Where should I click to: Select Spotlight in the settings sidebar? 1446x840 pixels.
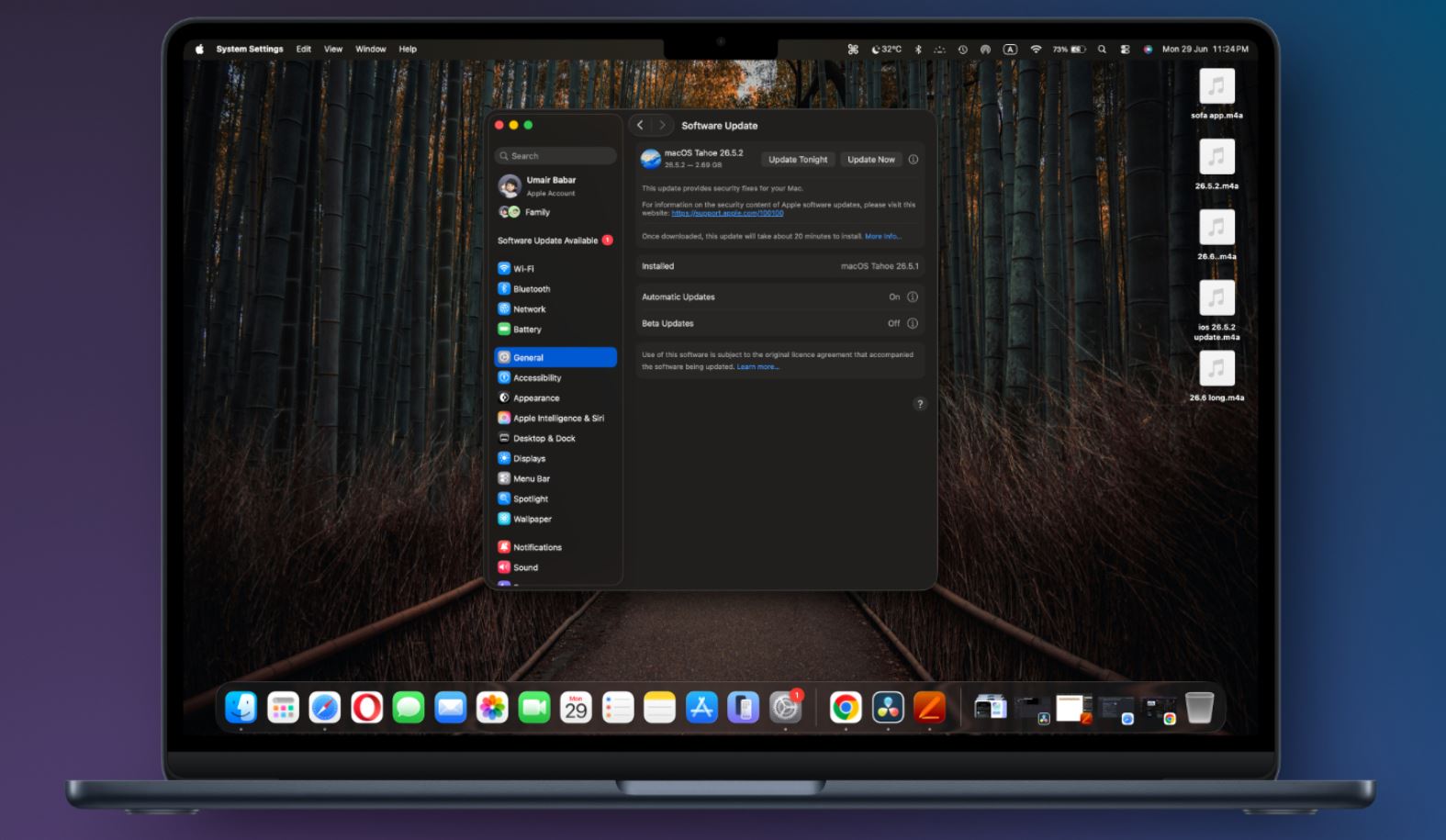(x=555, y=498)
